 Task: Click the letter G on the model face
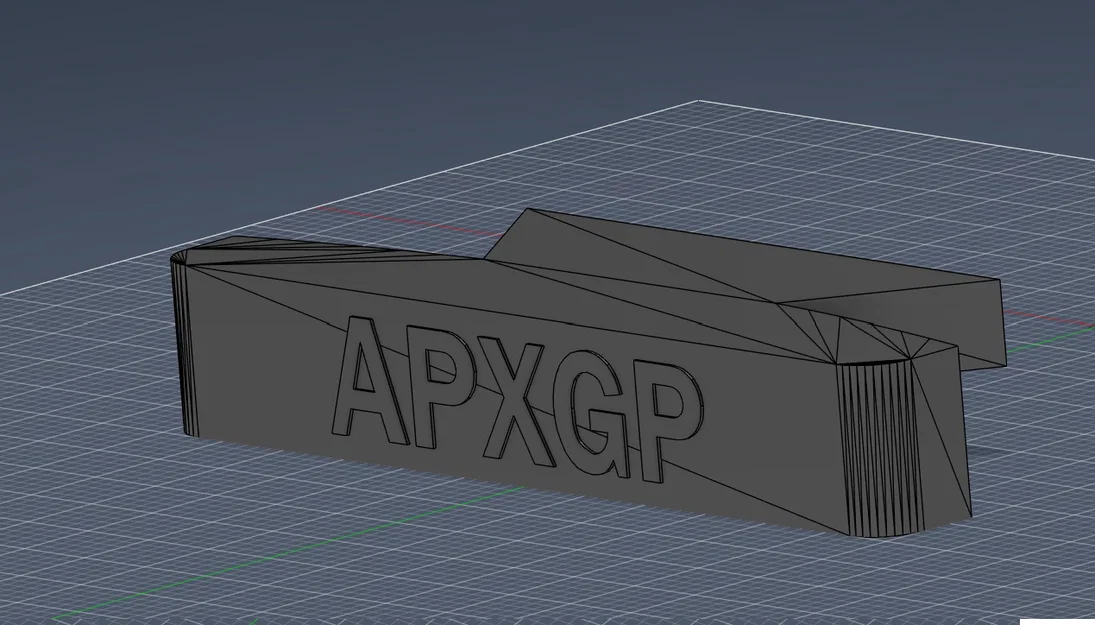pos(594,416)
